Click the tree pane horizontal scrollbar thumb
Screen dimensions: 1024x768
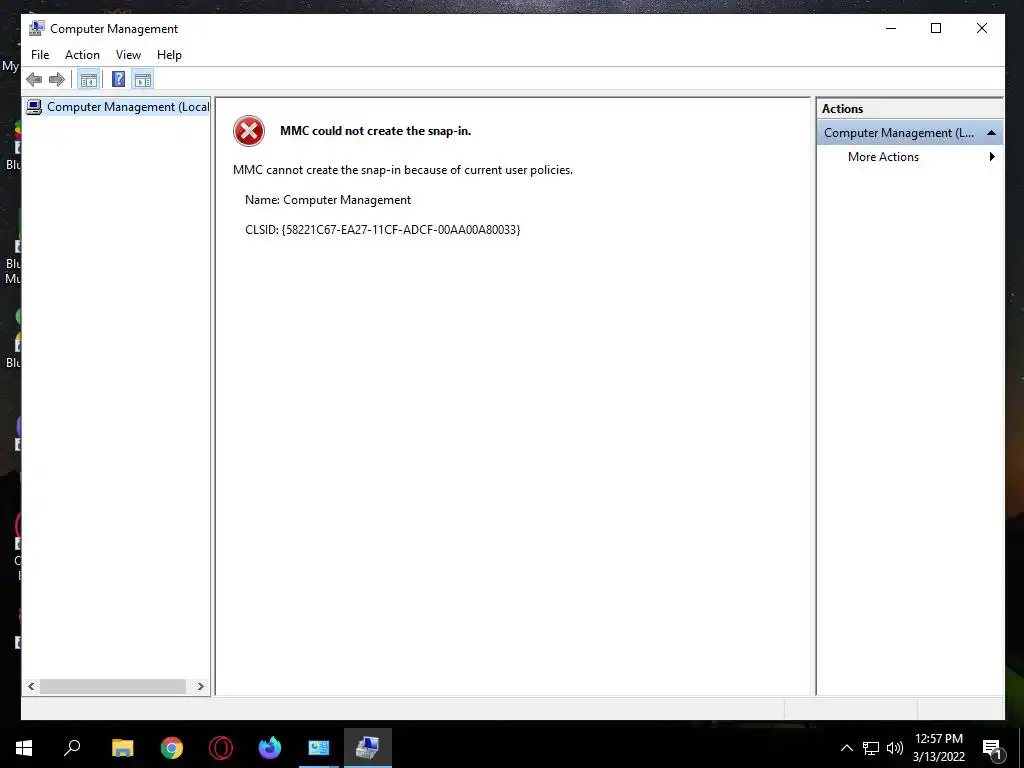tap(113, 686)
